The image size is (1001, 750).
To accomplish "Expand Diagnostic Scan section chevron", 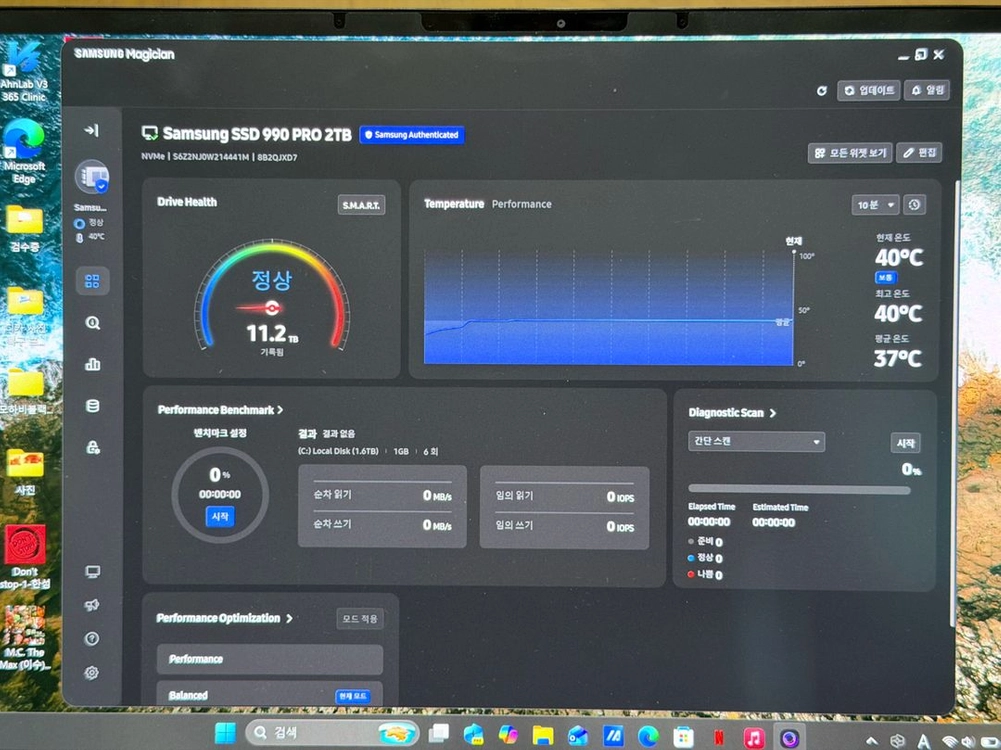I will (x=773, y=413).
